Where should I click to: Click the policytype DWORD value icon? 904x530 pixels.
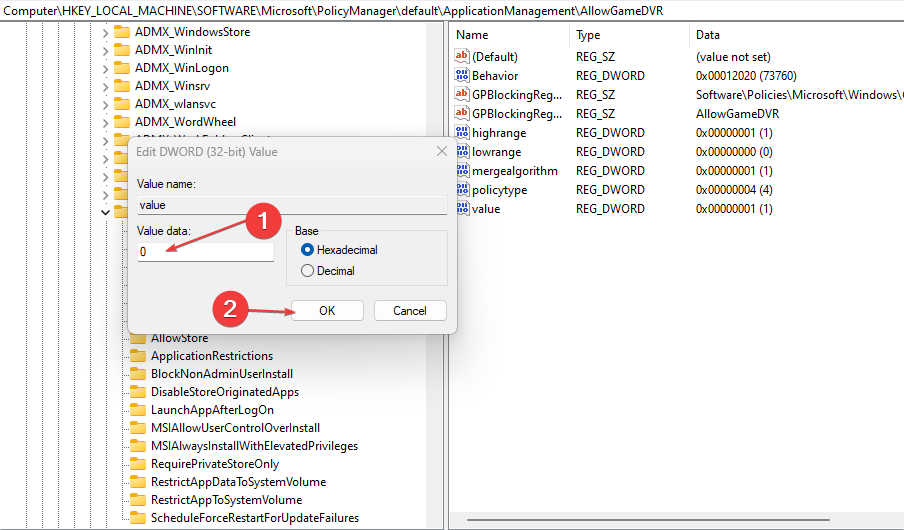[462, 189]
